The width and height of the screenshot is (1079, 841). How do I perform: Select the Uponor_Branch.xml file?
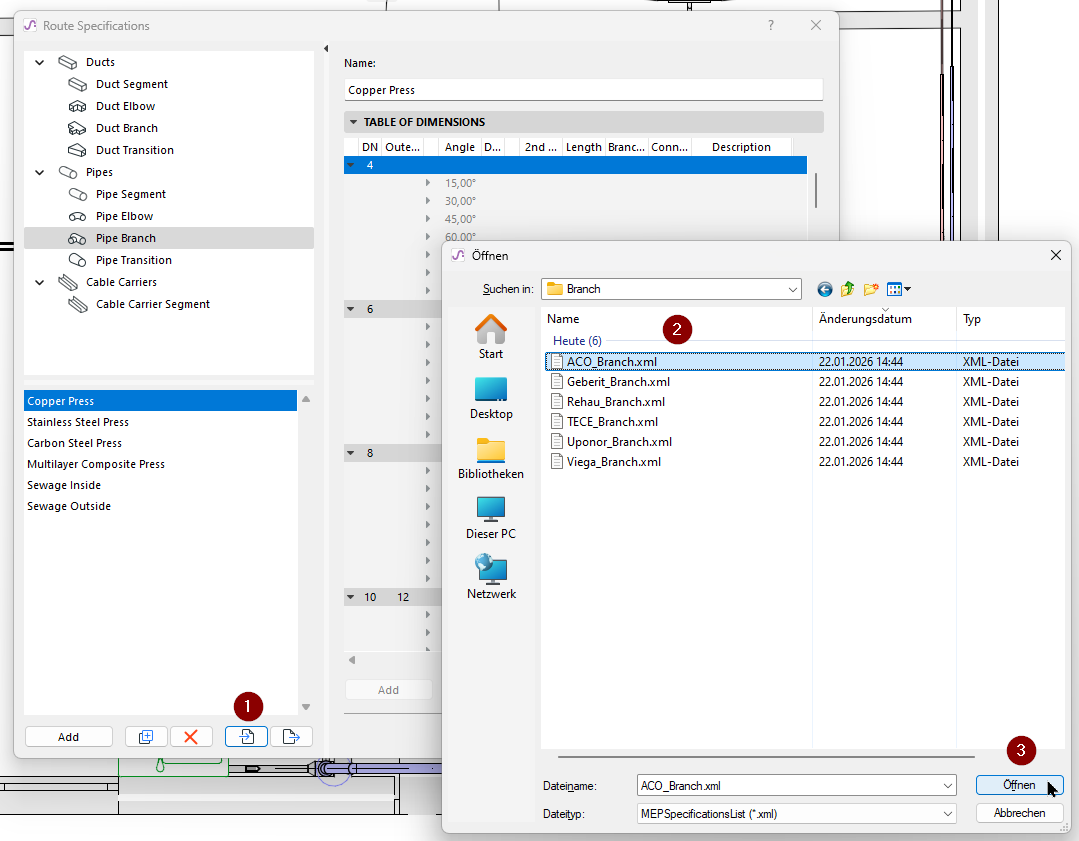pyautogui.click(x=619, y=441)
